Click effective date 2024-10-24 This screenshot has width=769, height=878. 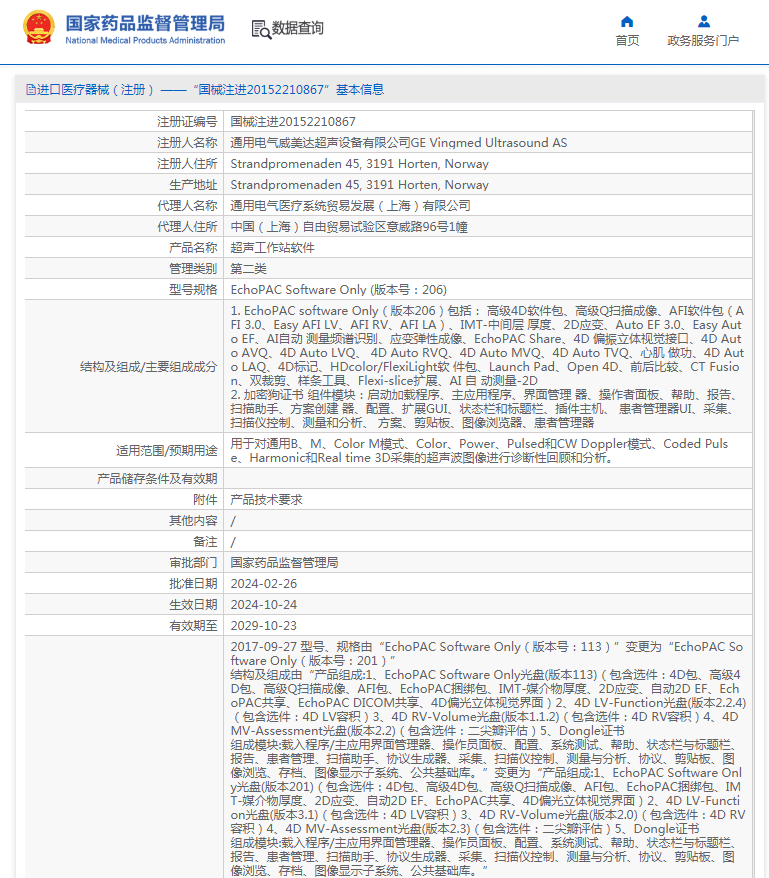pyautogui.click(x=264, y=605)
